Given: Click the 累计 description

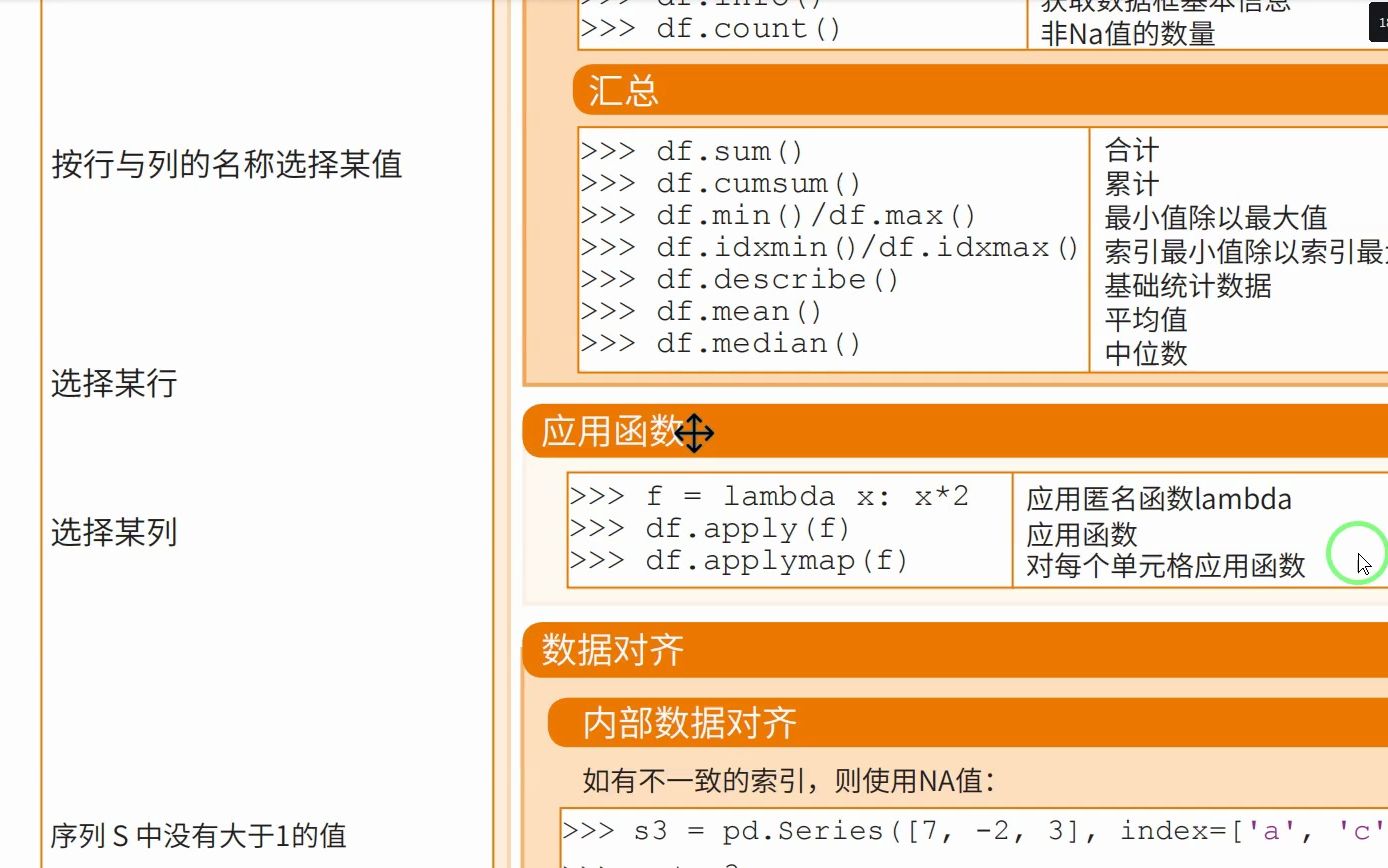Looking at the screenshot, I should tap(1131, 185).
